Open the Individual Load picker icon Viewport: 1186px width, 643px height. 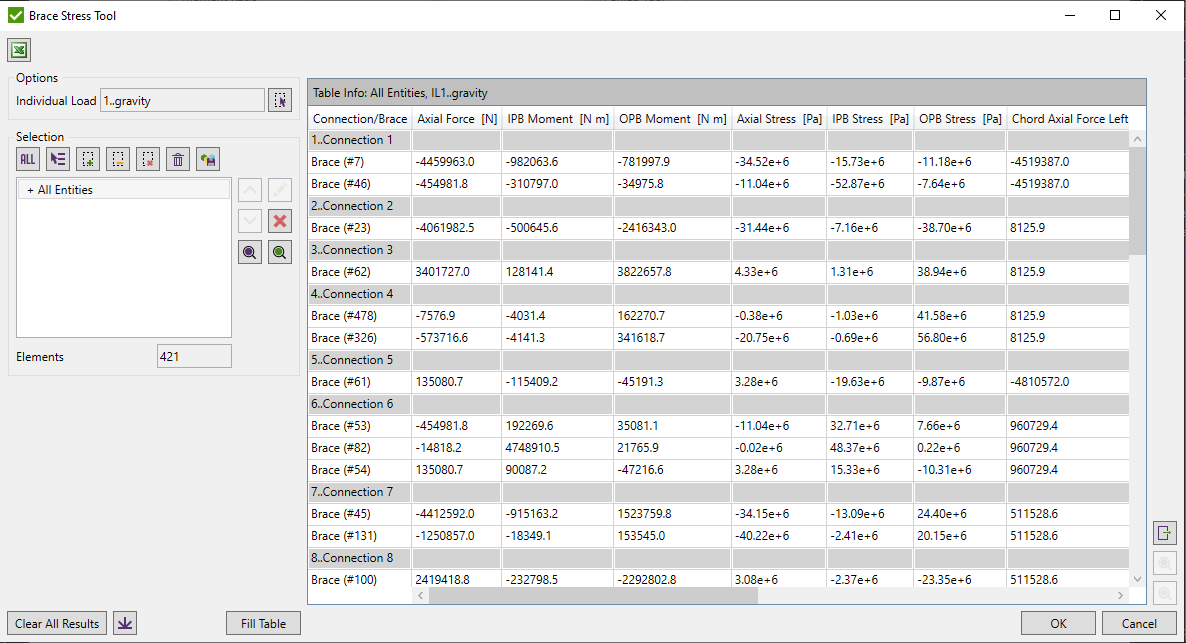point(280,99)
